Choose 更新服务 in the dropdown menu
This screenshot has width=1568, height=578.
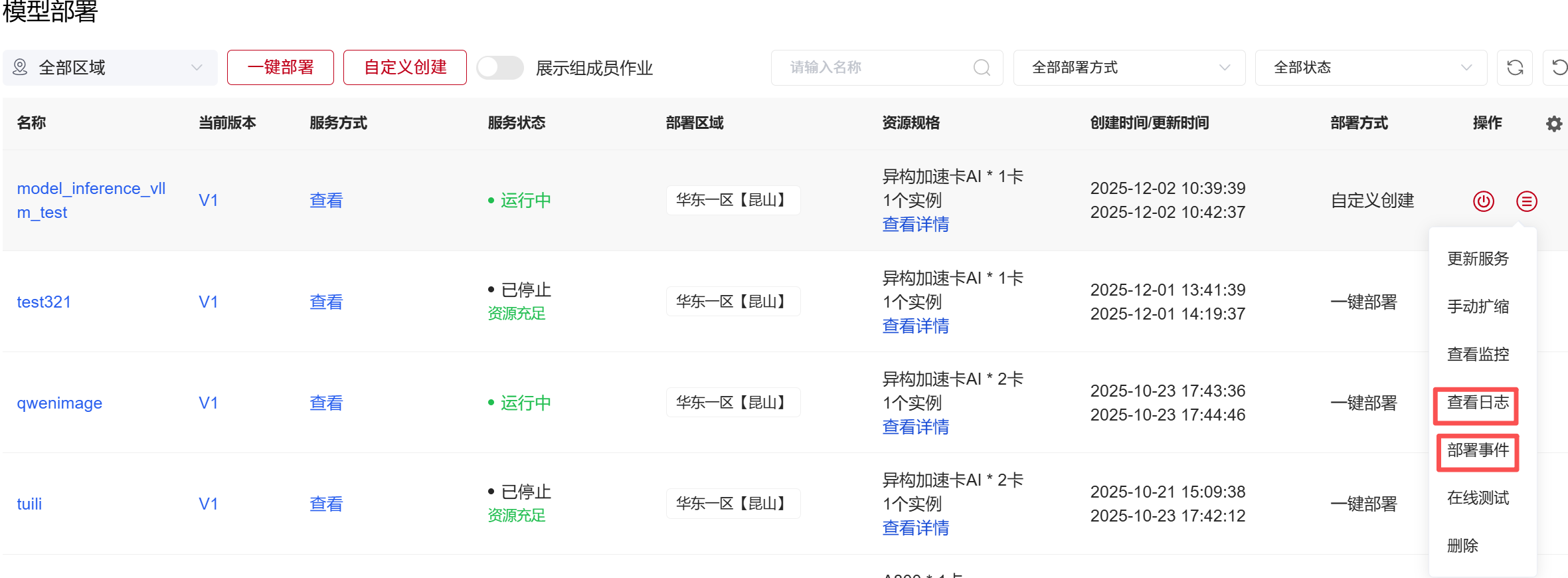click(1477, 258)
